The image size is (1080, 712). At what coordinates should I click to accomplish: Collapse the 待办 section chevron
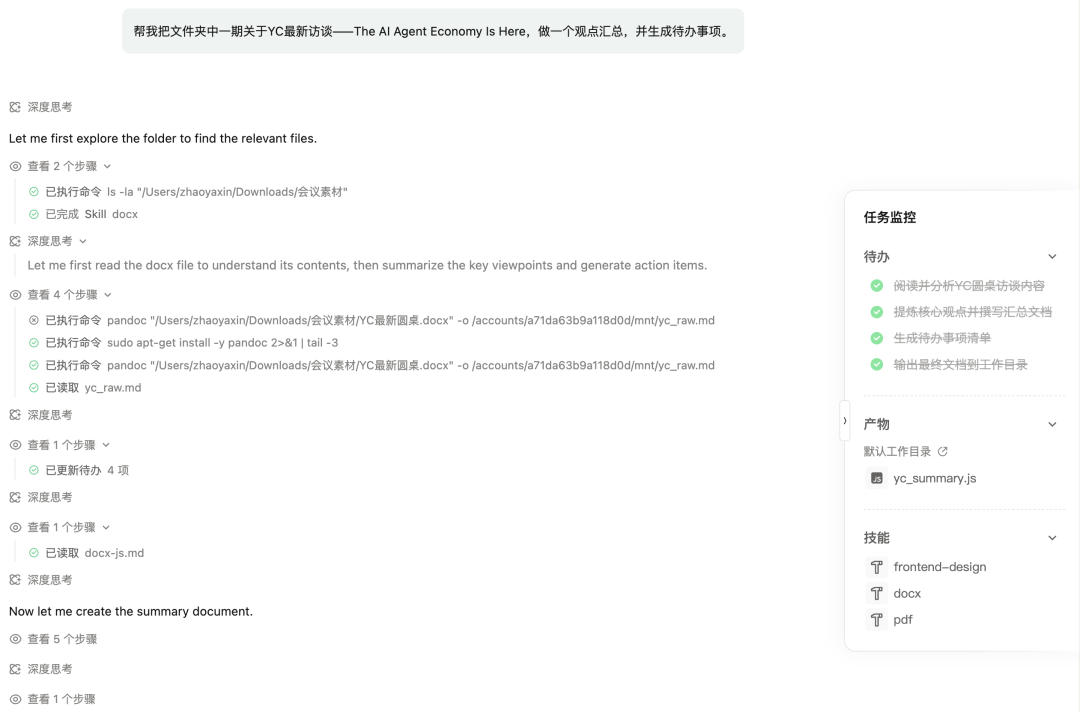click(x=1052, y=257)
